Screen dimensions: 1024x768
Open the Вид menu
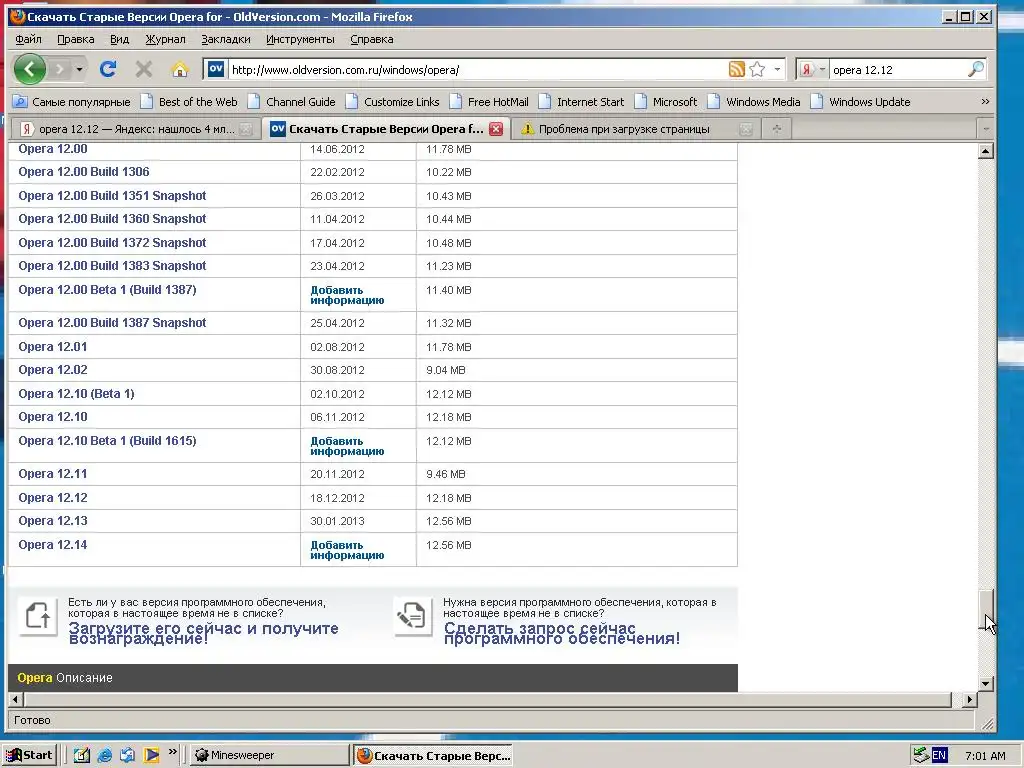(120, 39)
